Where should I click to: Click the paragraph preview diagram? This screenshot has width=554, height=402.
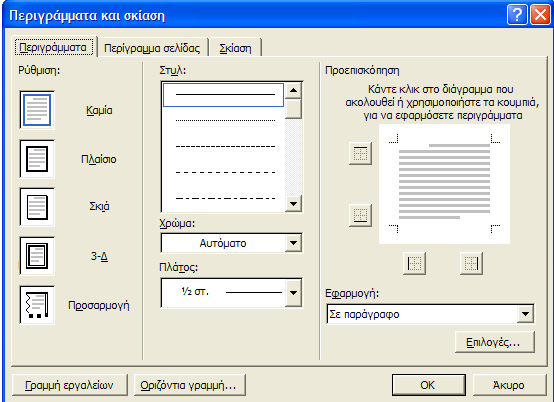(x=444, y=184)
